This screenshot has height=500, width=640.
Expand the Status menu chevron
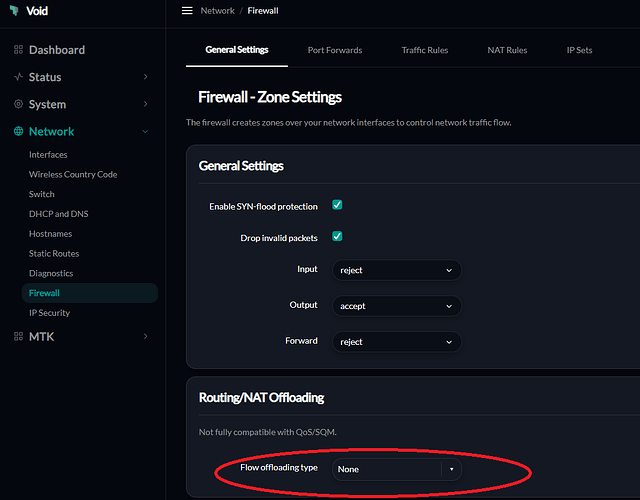click(145, 77)
